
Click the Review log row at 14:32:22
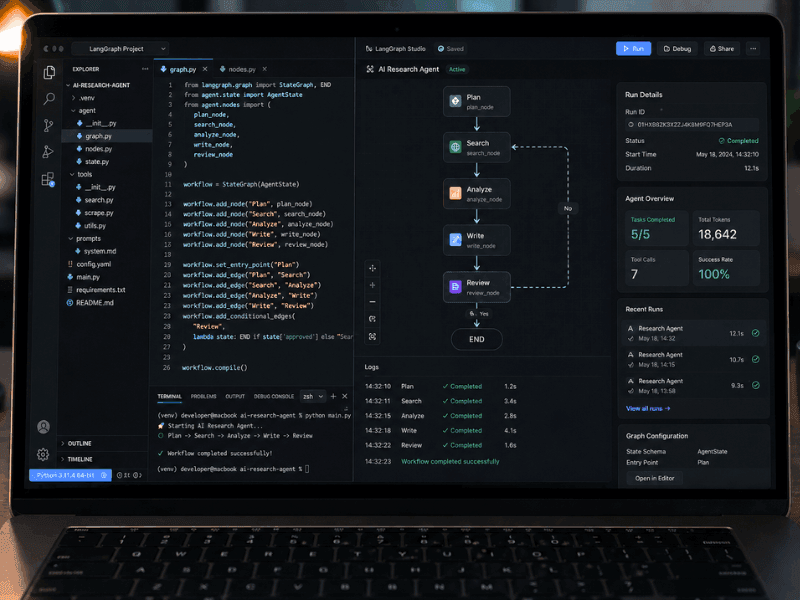point(441,445)
